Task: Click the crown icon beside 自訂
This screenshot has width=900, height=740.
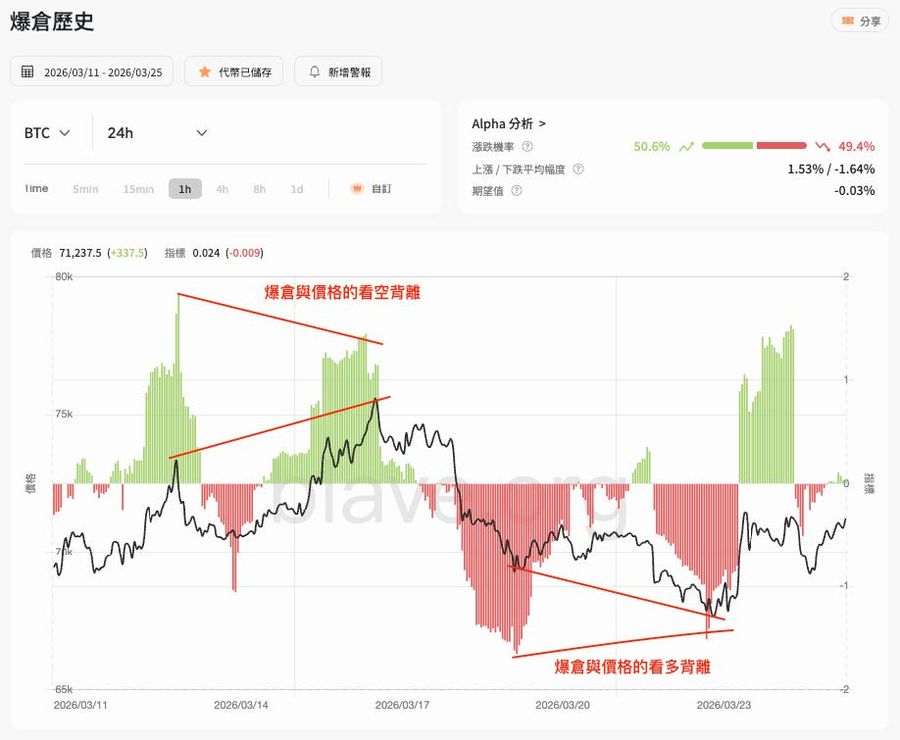Action: 359,188
